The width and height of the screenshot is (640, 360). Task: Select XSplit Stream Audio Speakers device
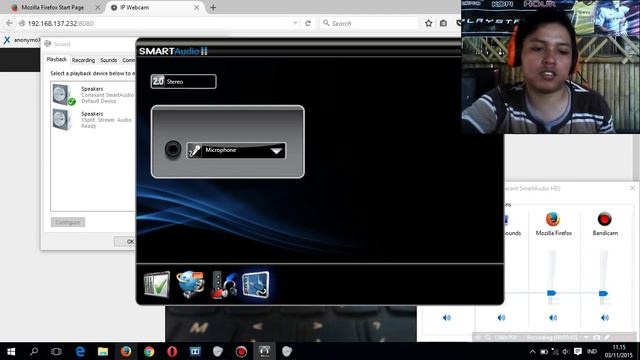[x=93, y=120]
